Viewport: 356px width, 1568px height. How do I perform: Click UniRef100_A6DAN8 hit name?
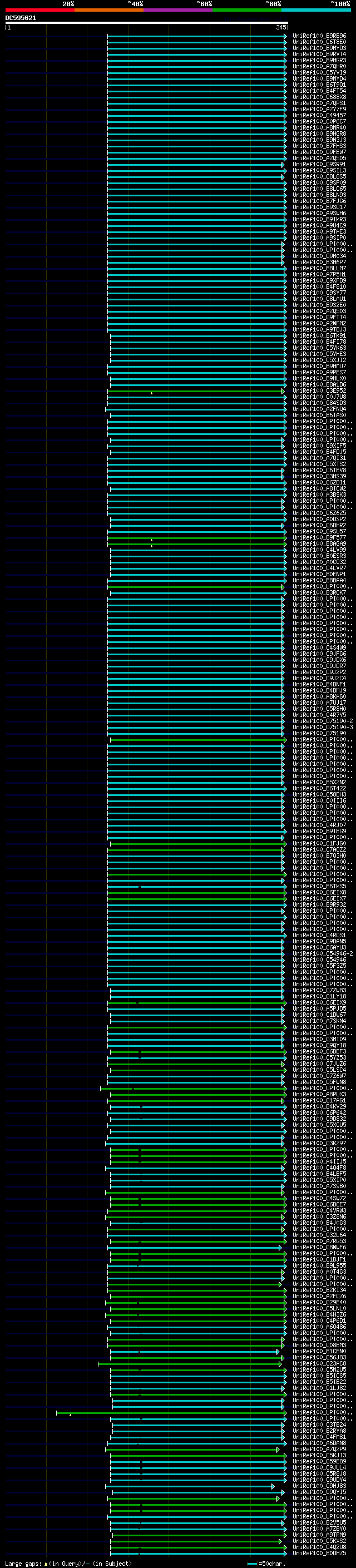(319, 1443)
